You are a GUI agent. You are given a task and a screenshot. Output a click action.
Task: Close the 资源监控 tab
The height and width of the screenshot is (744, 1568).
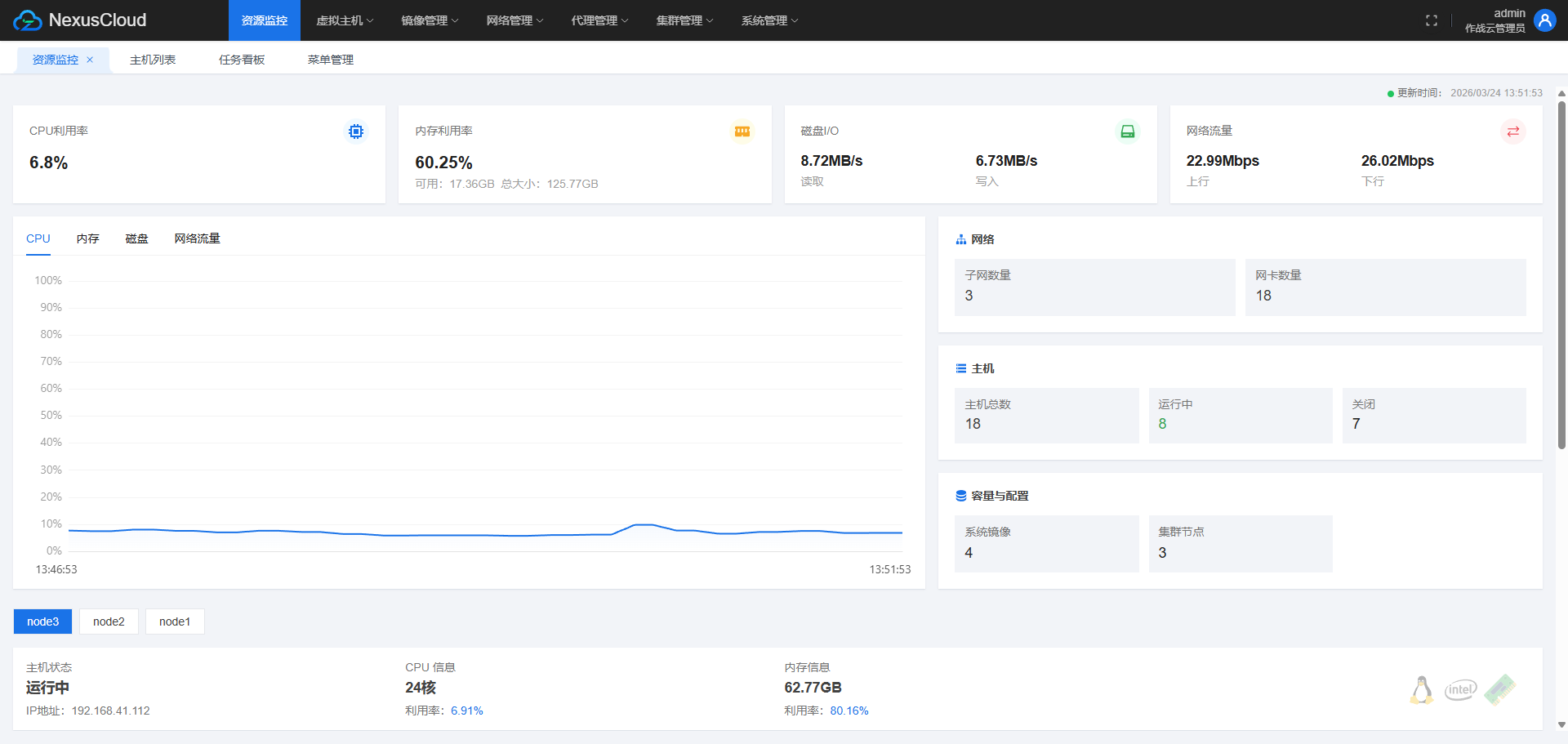pos(90,60)
